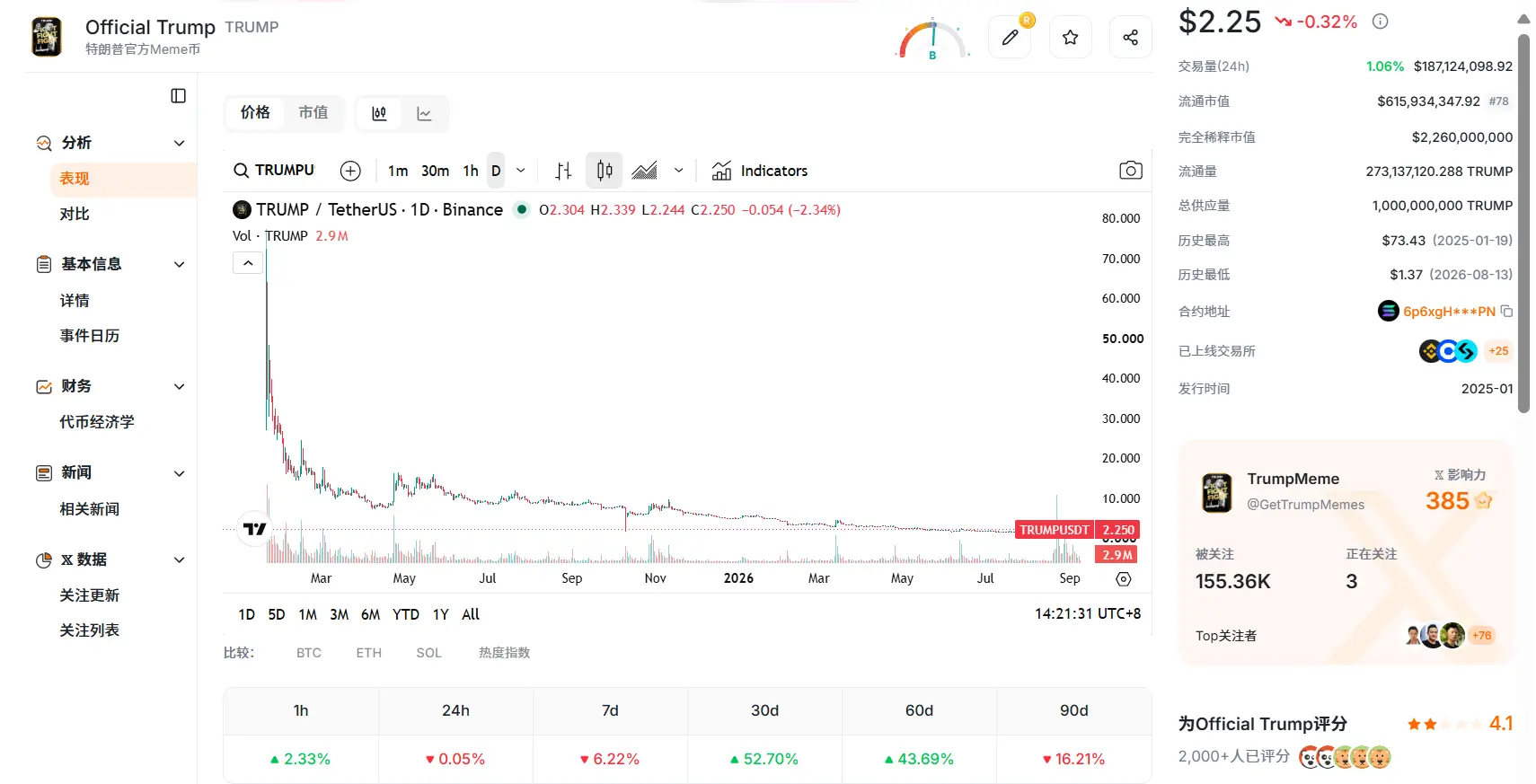The image size is (1536, 784).
Task: Collapse the 新闻 sidebar section
Action: (x=179, y=473)
